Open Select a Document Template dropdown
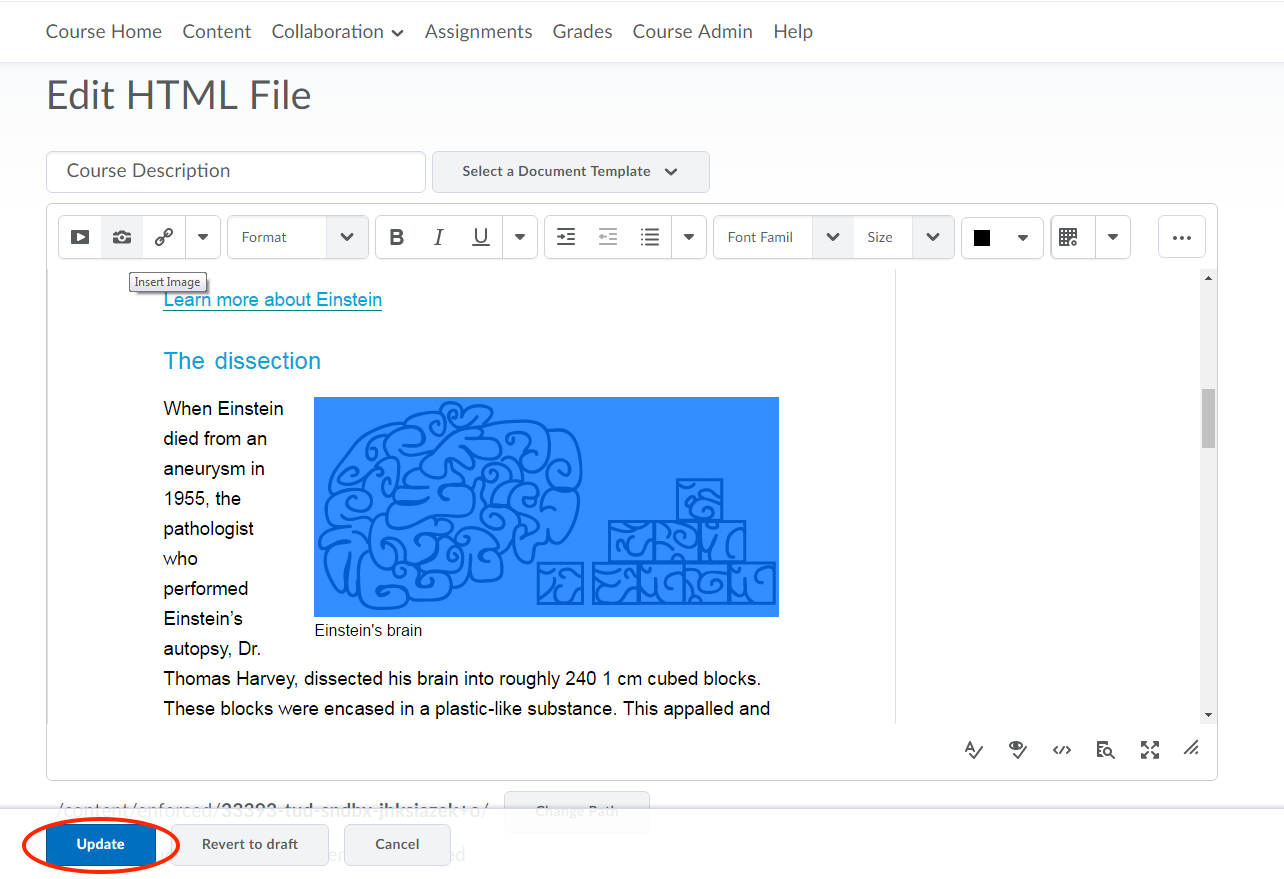Image resolution: width=1284 pixels, height=879 pixels. pos(570,172)
